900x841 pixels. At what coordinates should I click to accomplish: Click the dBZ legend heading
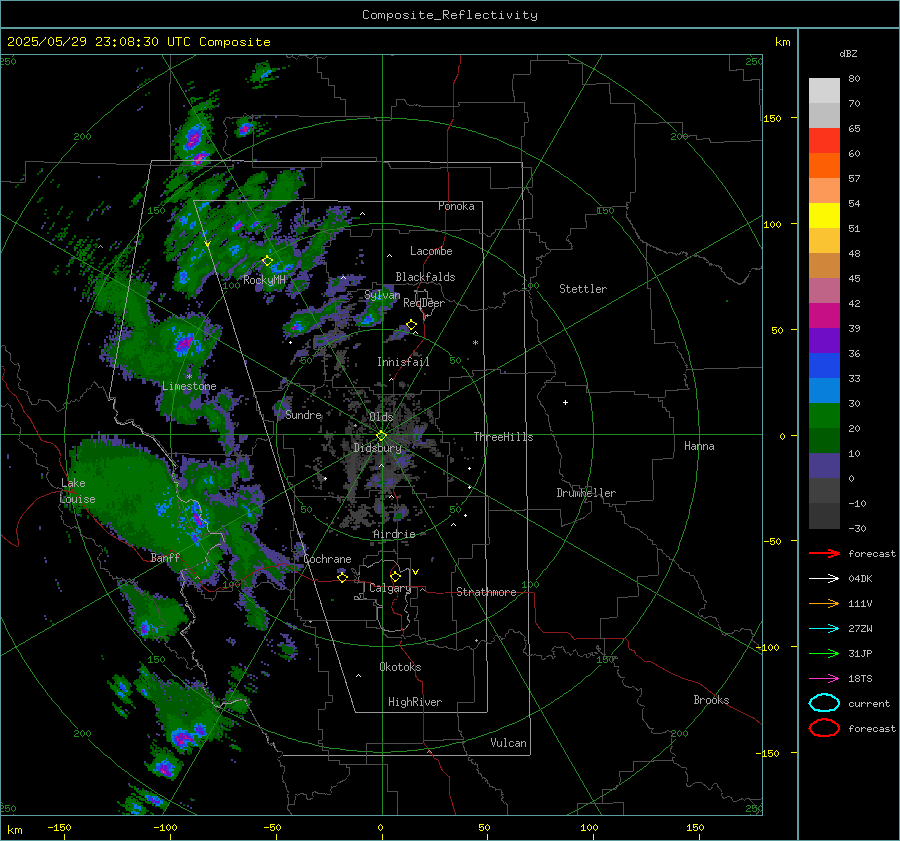(848, 54)
